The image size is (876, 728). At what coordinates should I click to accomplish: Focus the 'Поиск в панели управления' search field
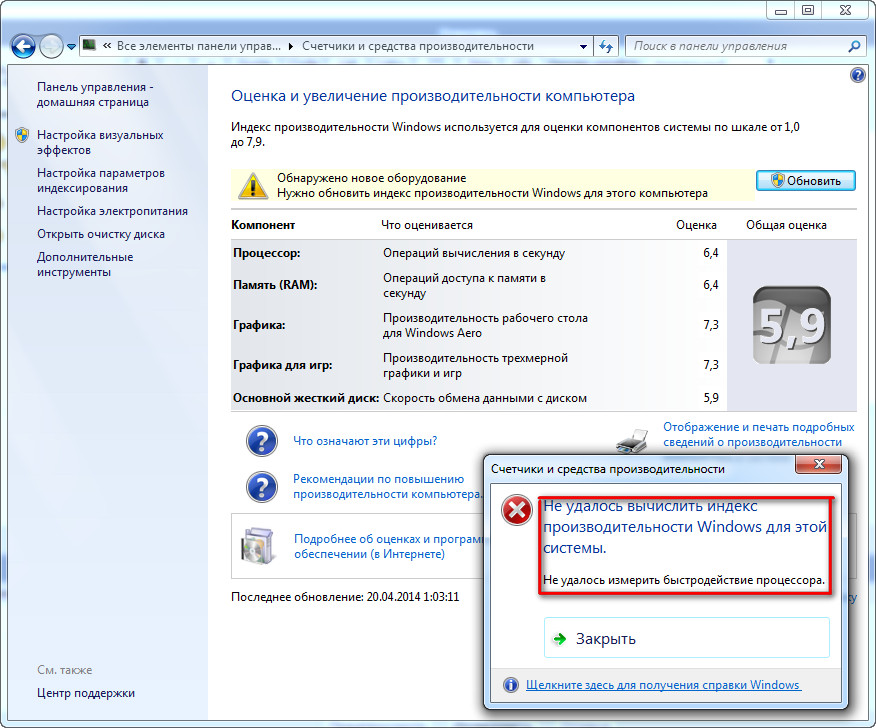tap(737, 46)
